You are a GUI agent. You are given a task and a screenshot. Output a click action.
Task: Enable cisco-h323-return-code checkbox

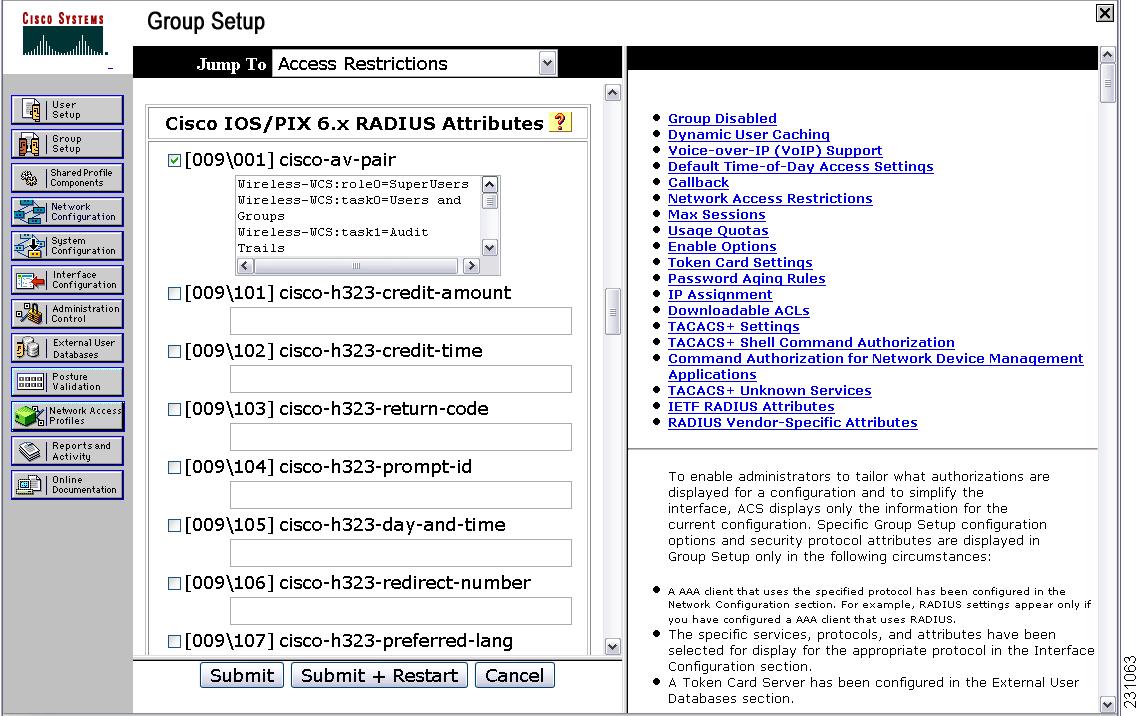click(174, 410)
